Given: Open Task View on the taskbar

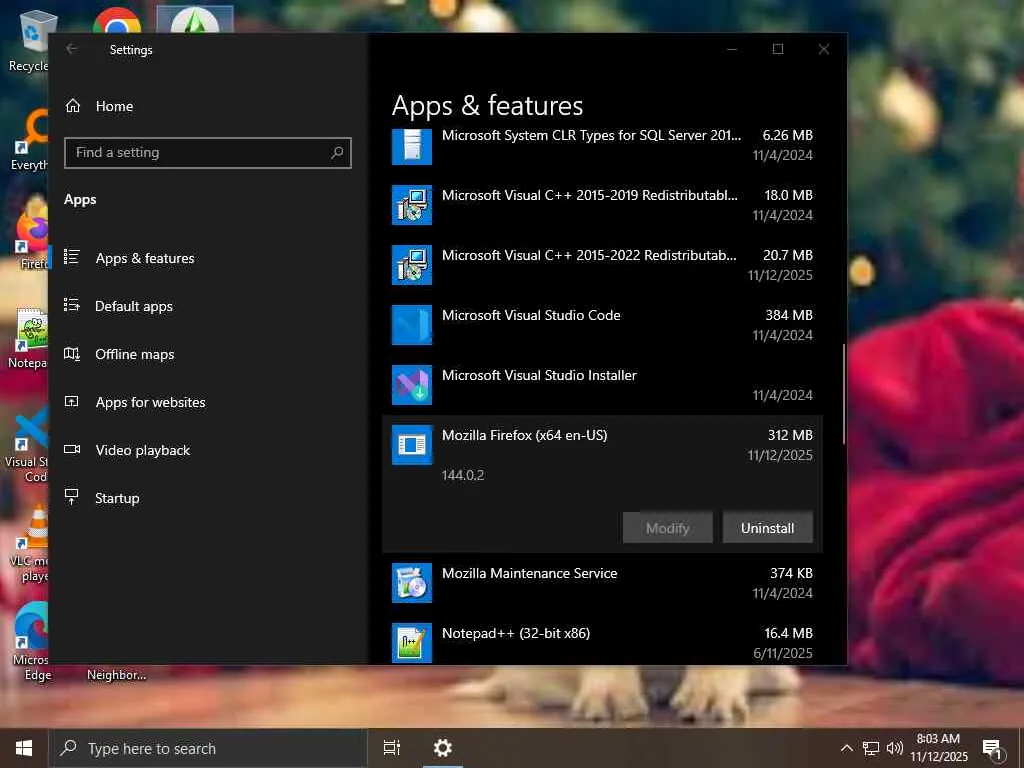Looking at the screenshot, I should point(392,748).
